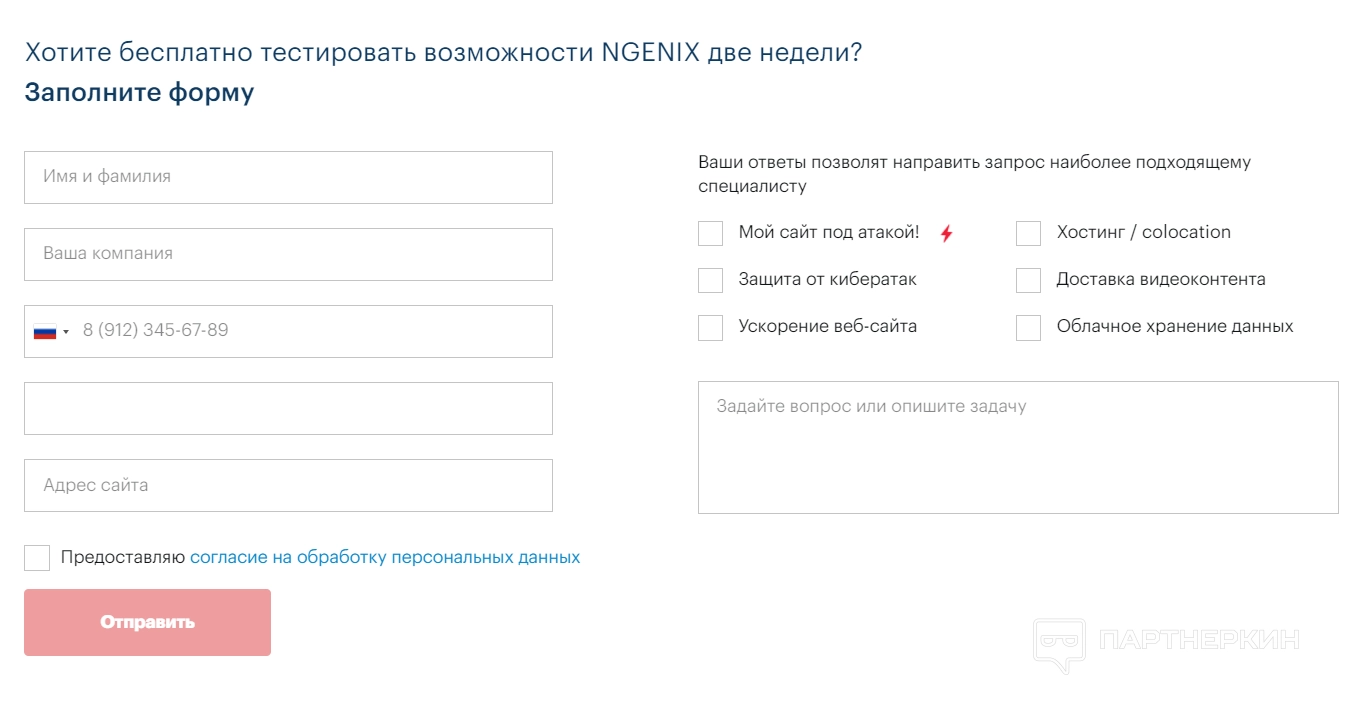1351x727 pixels.
Task: Select the 'Хостинг / colocation' checkbox
Action: point(1028,233)
